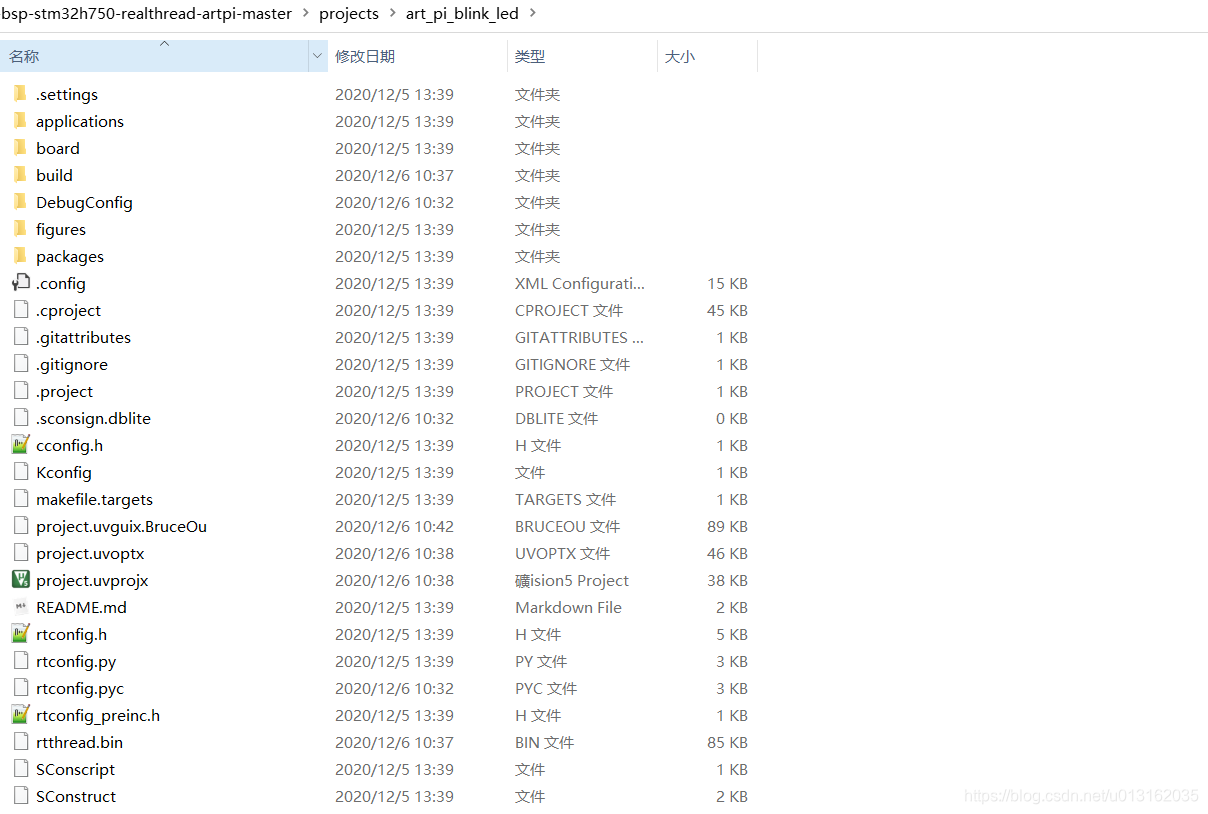Viewport: 1208px width, 814px height.
Task: Click the .project file name
Action: click(64, 391)
